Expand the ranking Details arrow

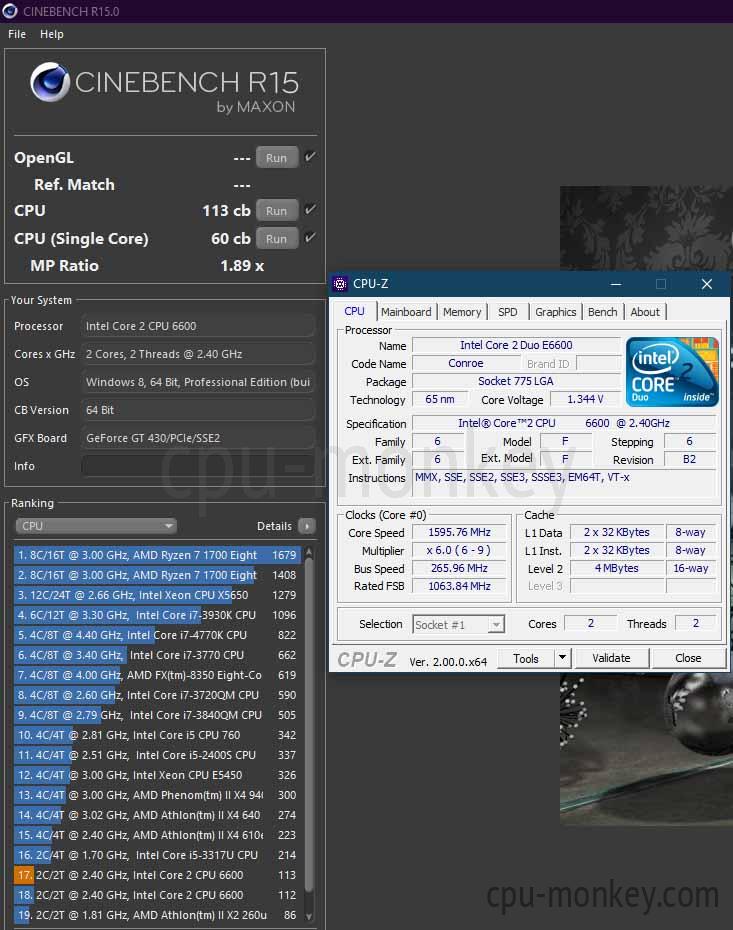[x=307, y=526]
